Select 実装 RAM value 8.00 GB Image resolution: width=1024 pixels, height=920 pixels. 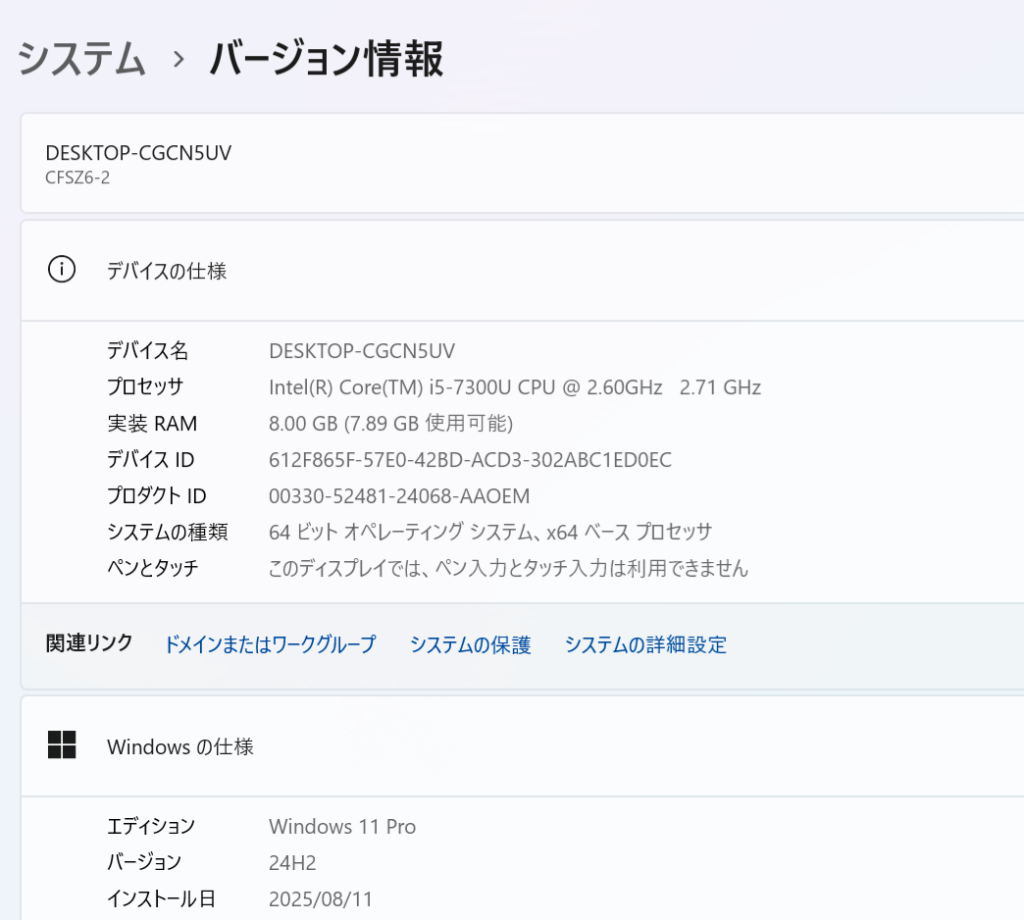(x=391, y=423)
